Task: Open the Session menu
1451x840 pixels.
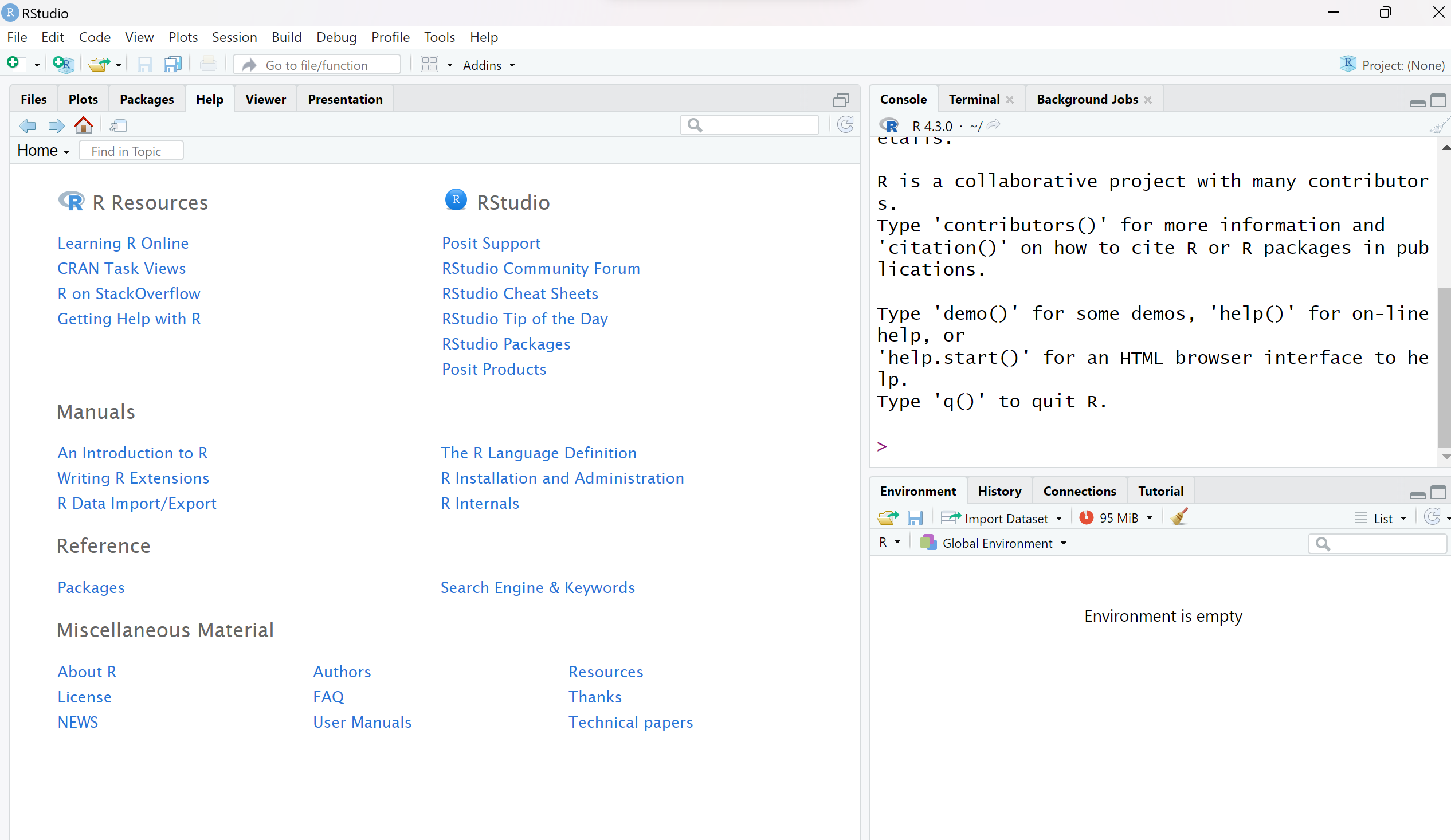Action: (234, 37)
